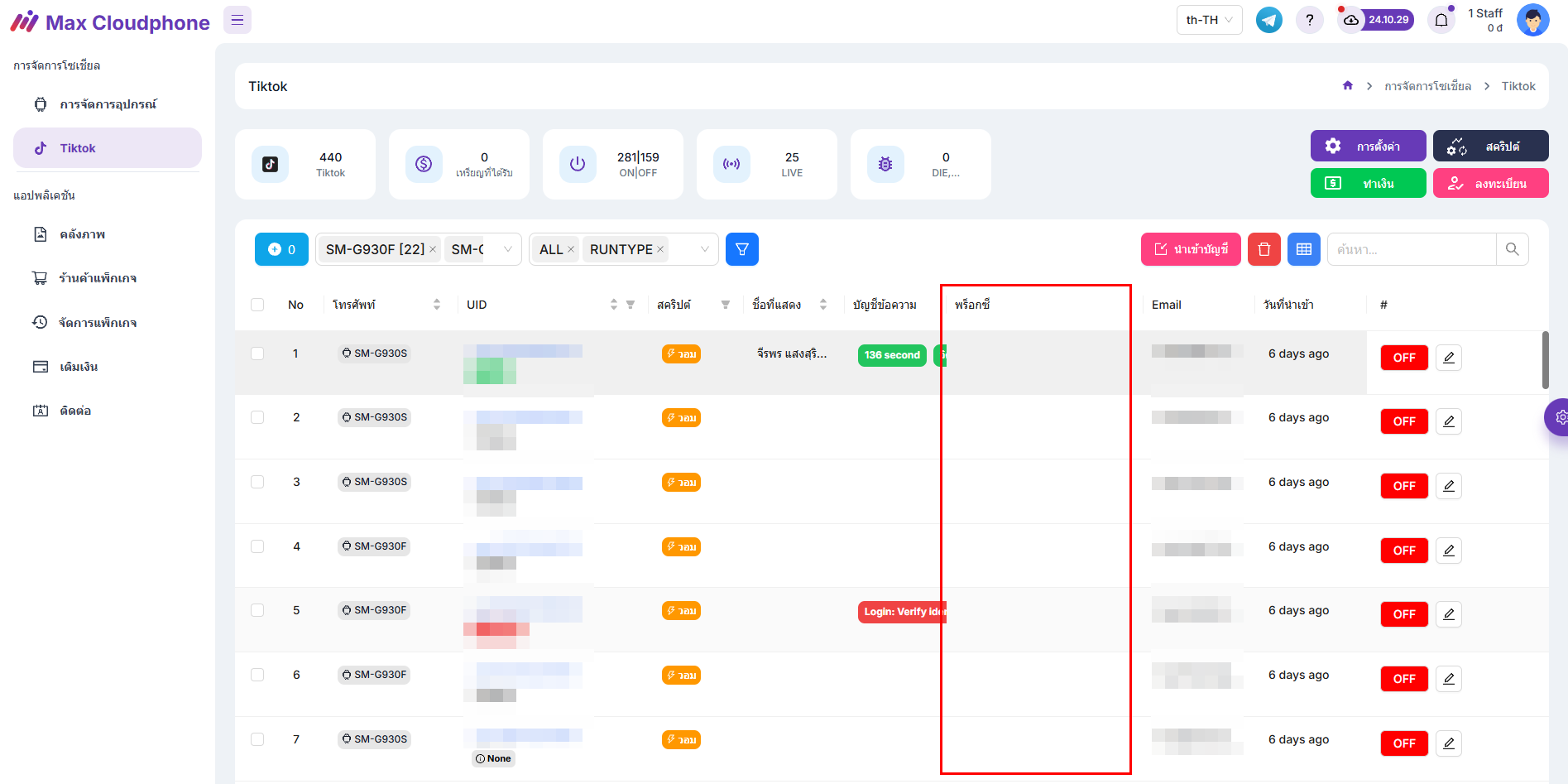Tick the checkbox for row 5
Viewport: 1568px width, 784px height.
[257, 610]
